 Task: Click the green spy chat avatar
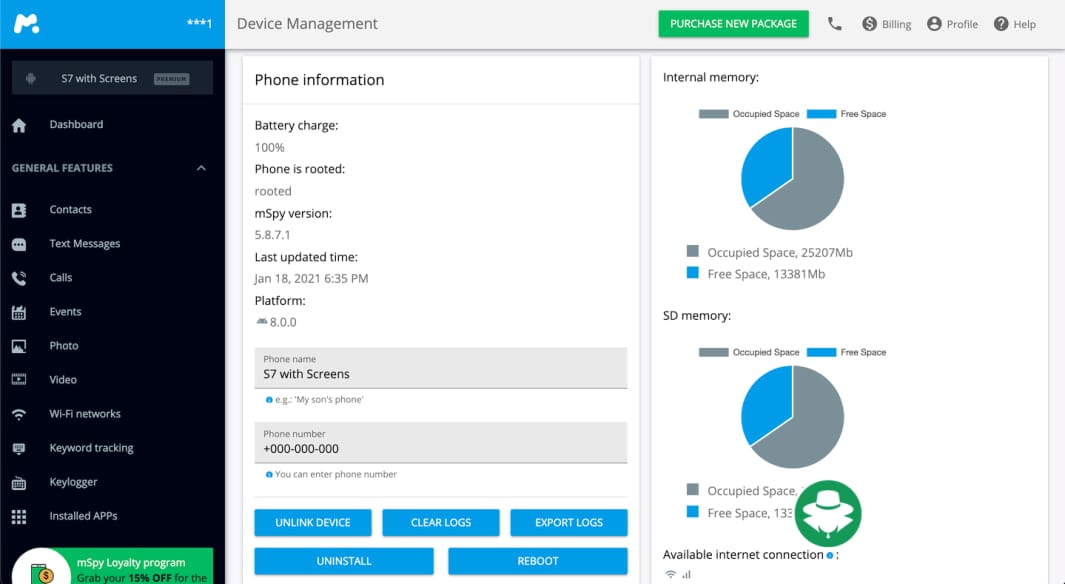[x=828, y=513]
